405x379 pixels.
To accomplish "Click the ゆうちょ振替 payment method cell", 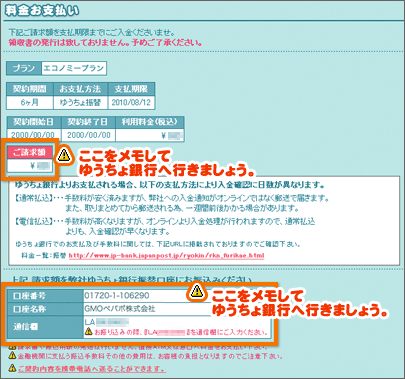I will click(80, 102).
